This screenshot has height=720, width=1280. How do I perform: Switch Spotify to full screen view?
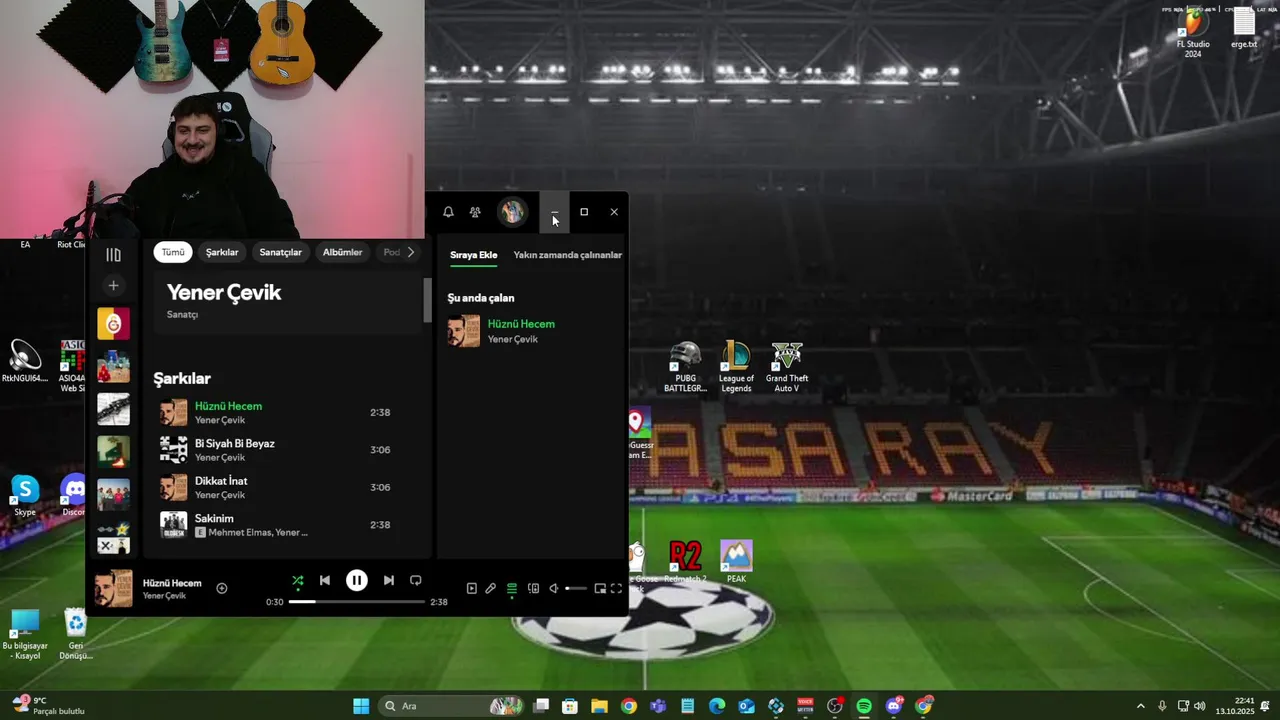click(616, 588)
